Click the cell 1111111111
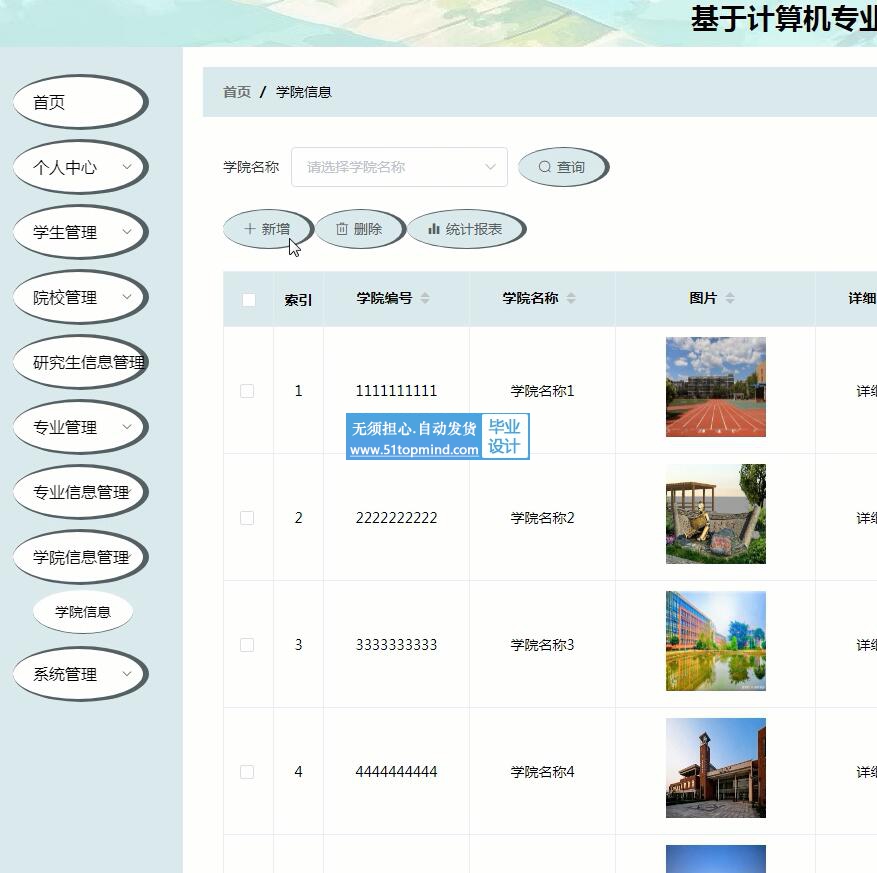This screenshot has width=877, height=873. 397,391
